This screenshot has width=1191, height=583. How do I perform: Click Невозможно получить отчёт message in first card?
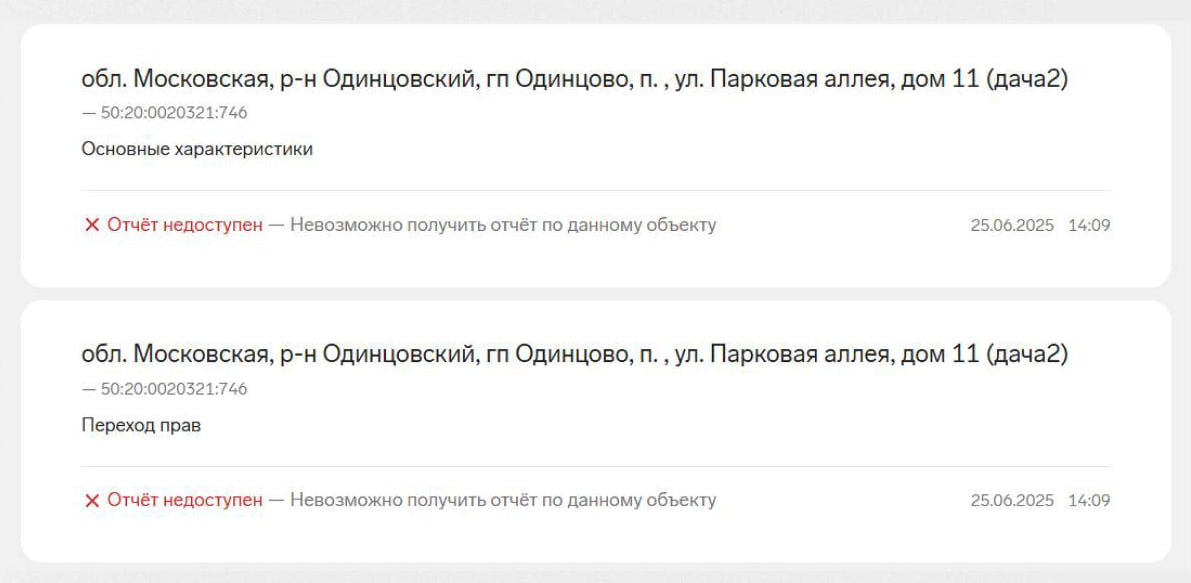coord(503,225)
